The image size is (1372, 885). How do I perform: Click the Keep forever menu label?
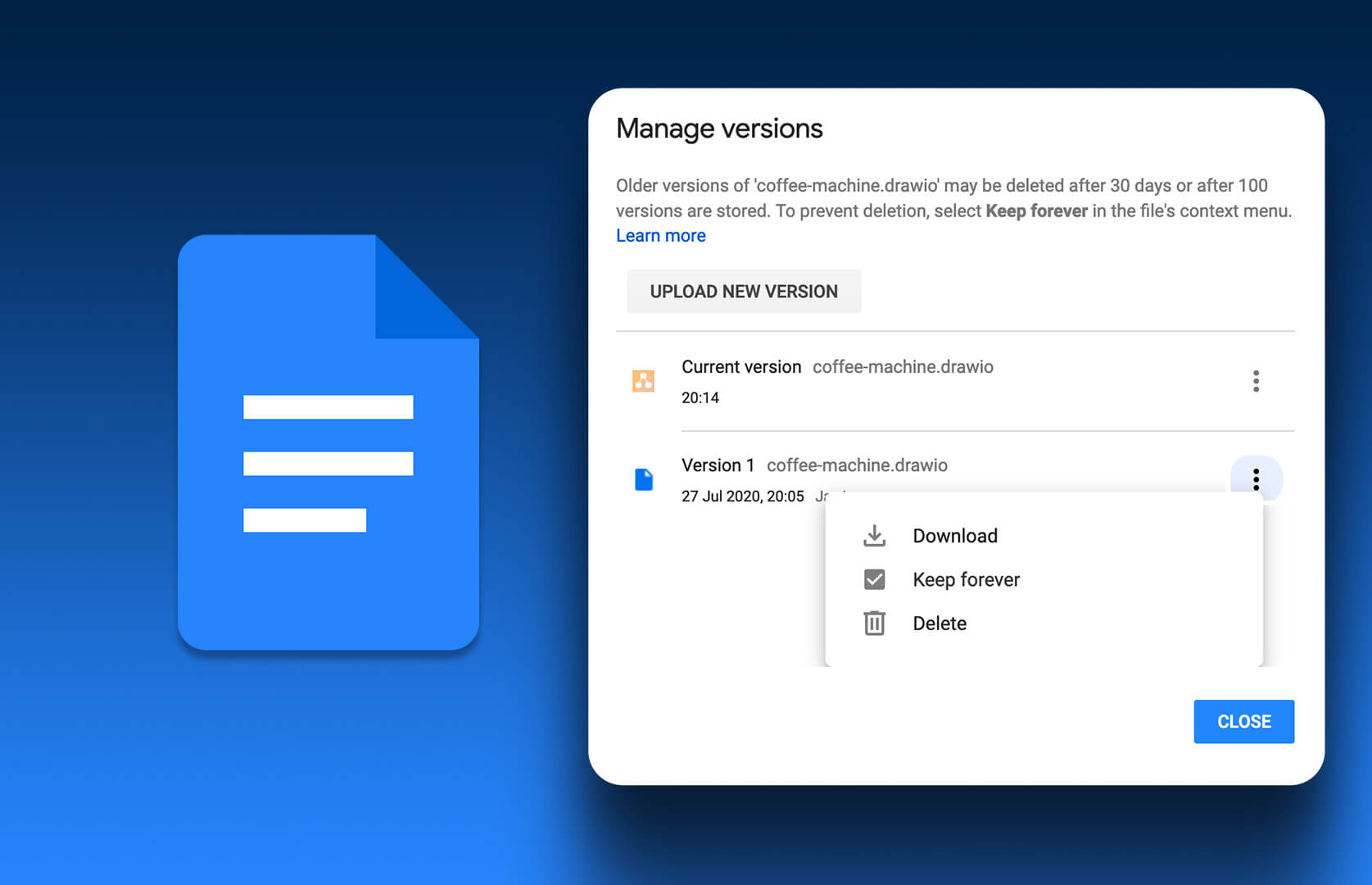coord(966,580)
